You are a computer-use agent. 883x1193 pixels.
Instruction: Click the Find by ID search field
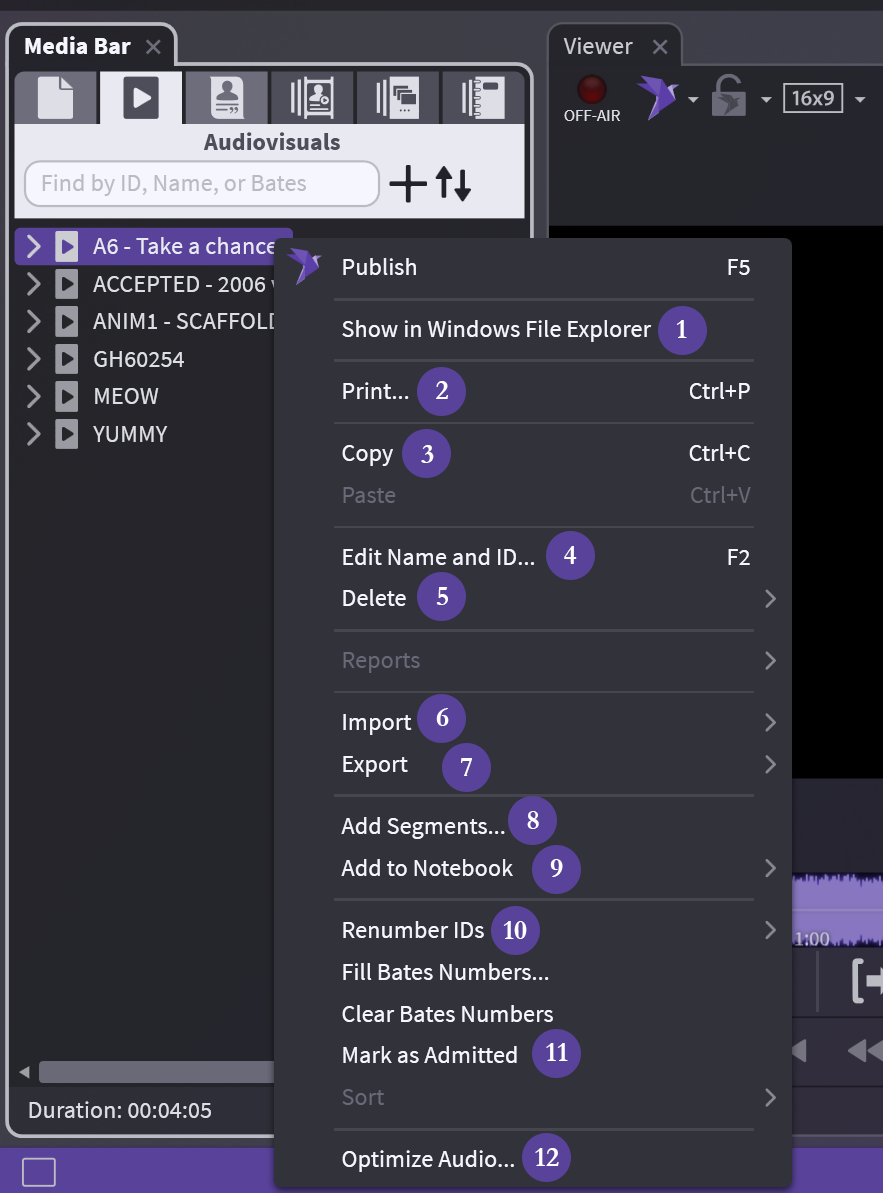pyautogui.click(x=202, y=184)
